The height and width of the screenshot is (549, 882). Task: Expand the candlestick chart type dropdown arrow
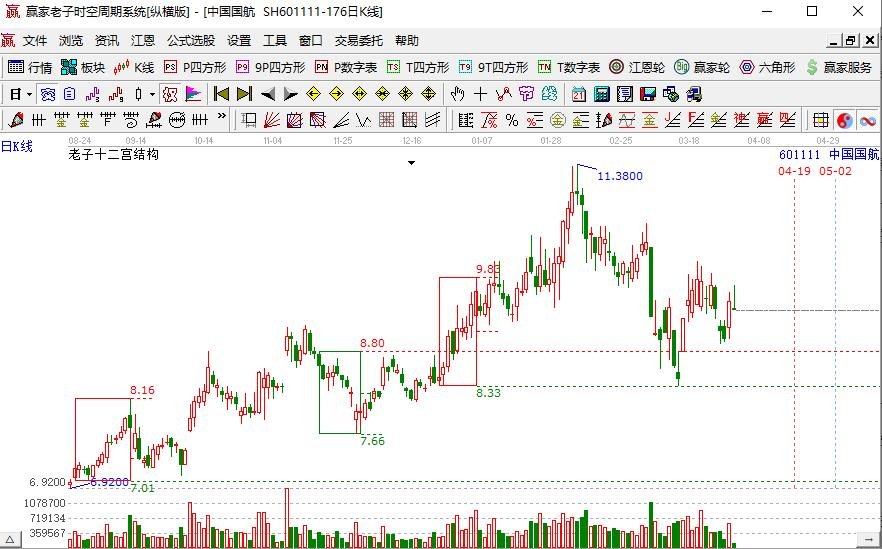[152, 94]
